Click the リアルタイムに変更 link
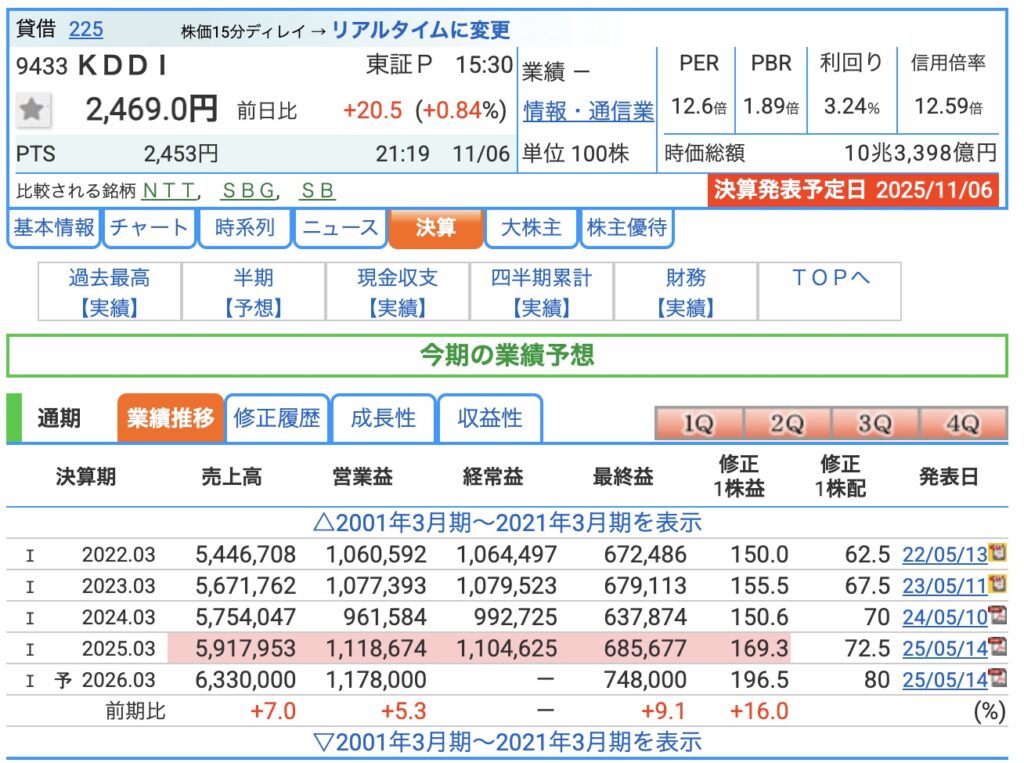The height and width of the screenshot is (763, 1024). point(420,30)
